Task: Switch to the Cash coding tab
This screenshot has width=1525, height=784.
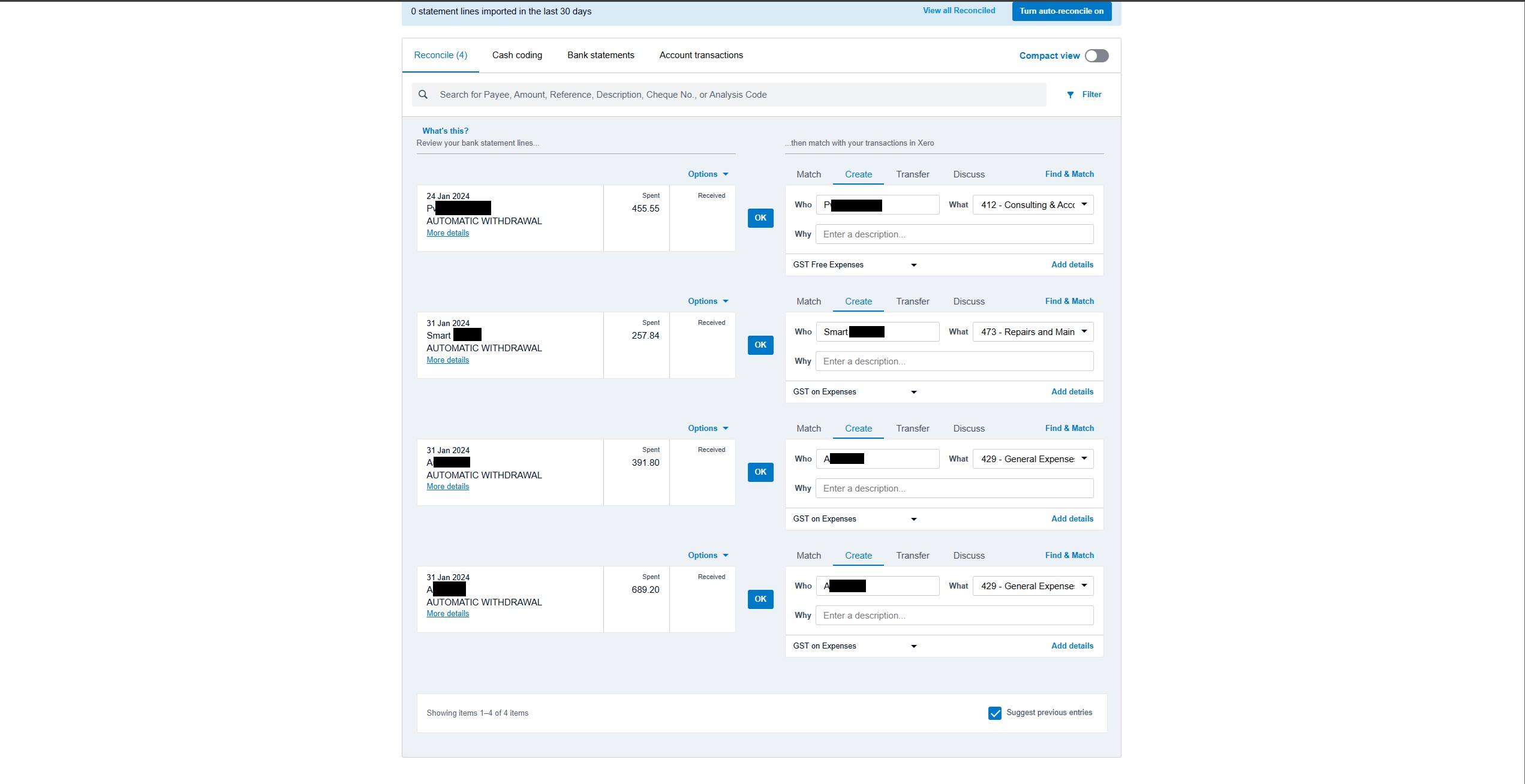Action: (517, 55)
